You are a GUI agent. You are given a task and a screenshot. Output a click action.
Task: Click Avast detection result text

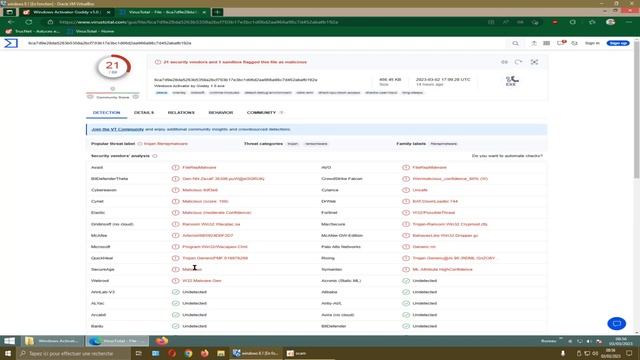(199, 167)
